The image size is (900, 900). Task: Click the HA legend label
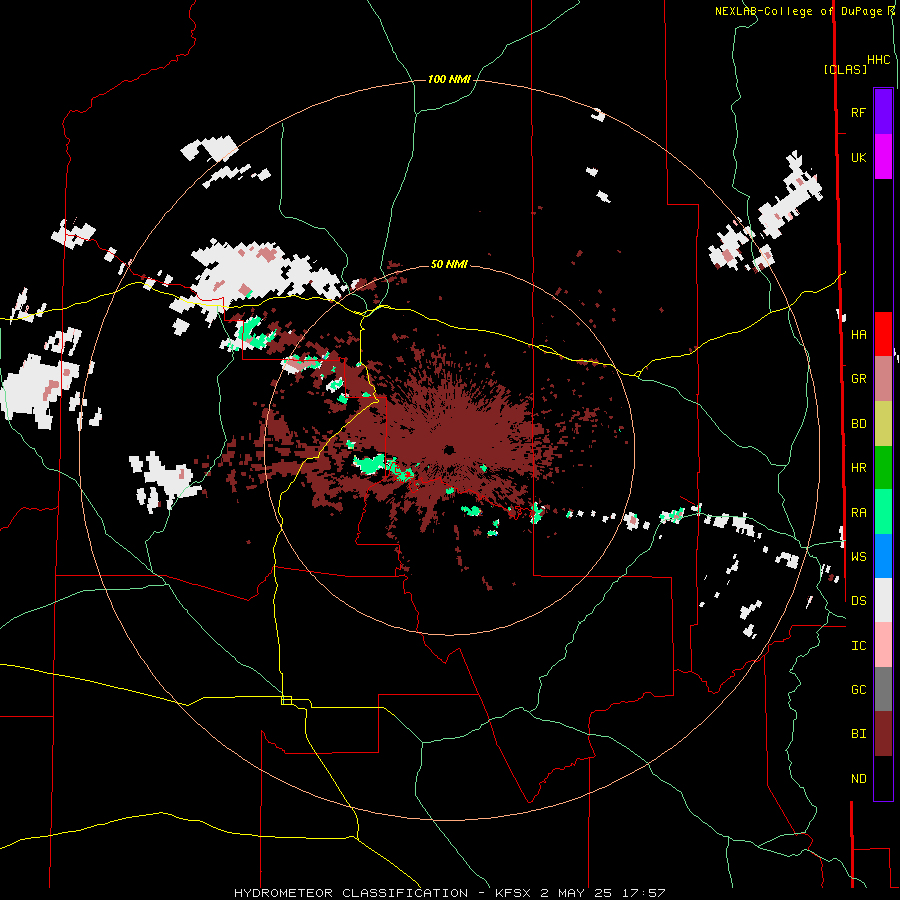858,334
